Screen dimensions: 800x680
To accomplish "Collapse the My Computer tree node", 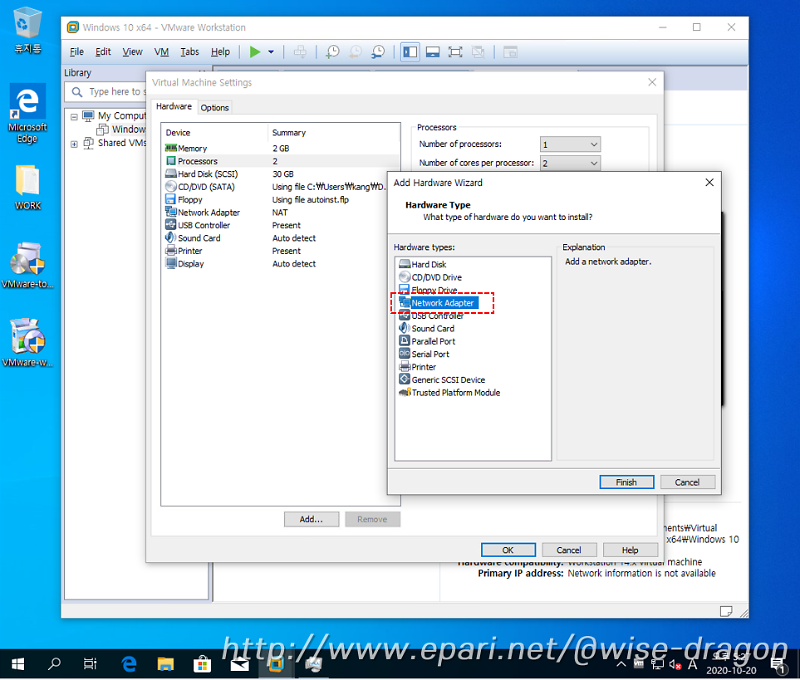I will (74, 117).
